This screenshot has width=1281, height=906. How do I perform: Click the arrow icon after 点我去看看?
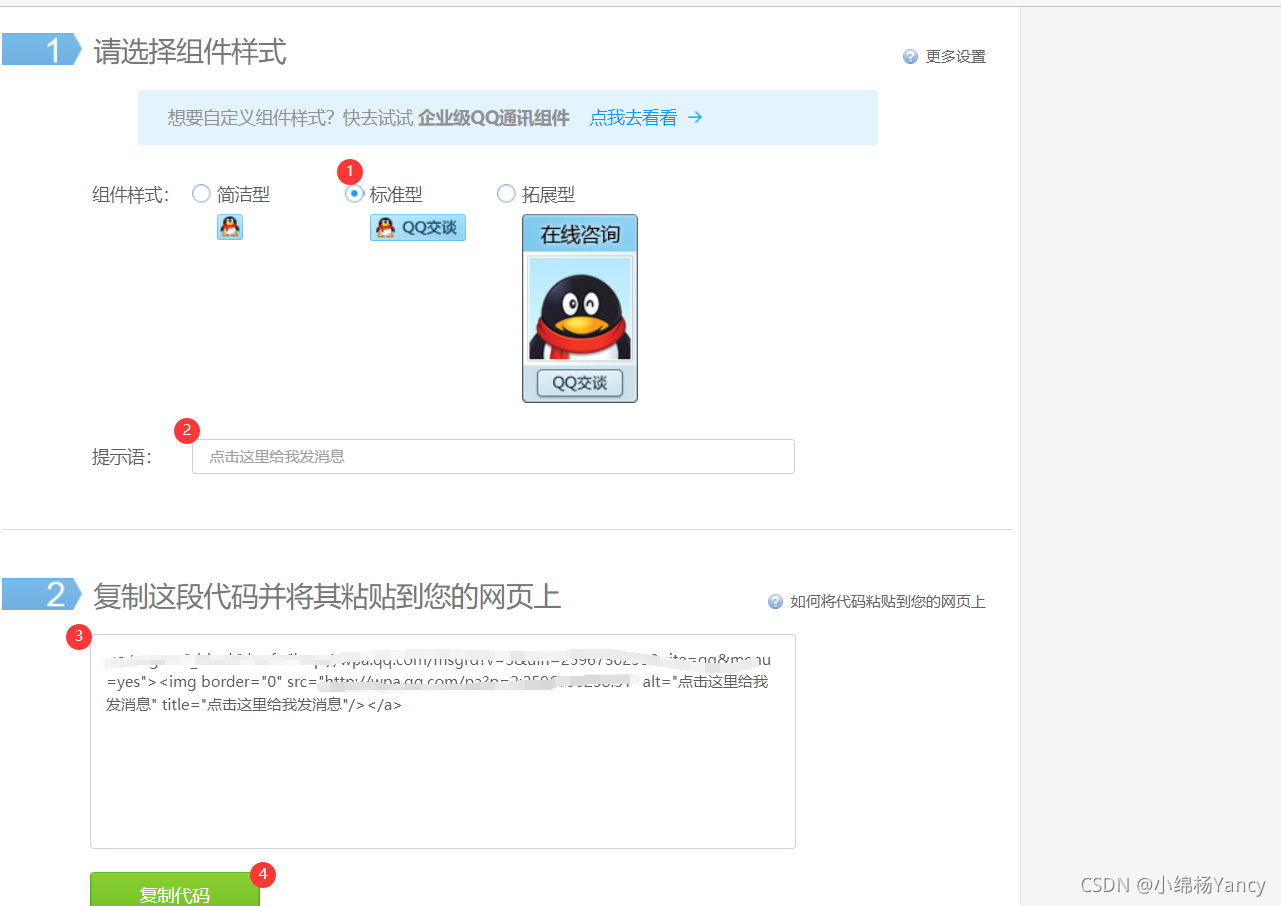coord(695,118)
